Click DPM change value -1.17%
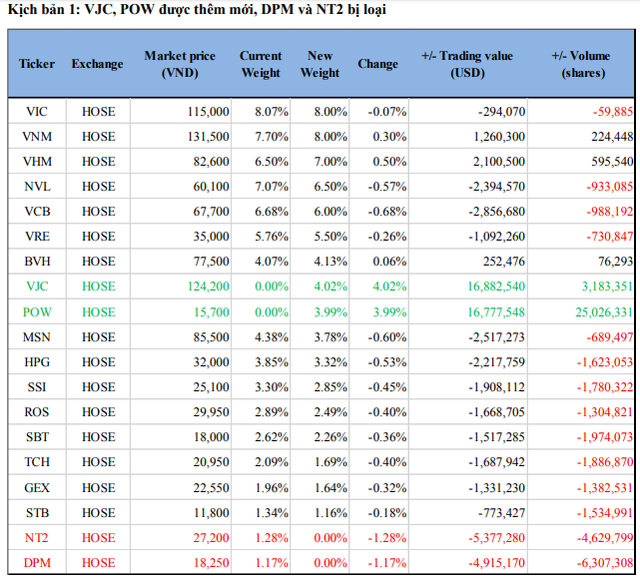 [x=387, y=563]
